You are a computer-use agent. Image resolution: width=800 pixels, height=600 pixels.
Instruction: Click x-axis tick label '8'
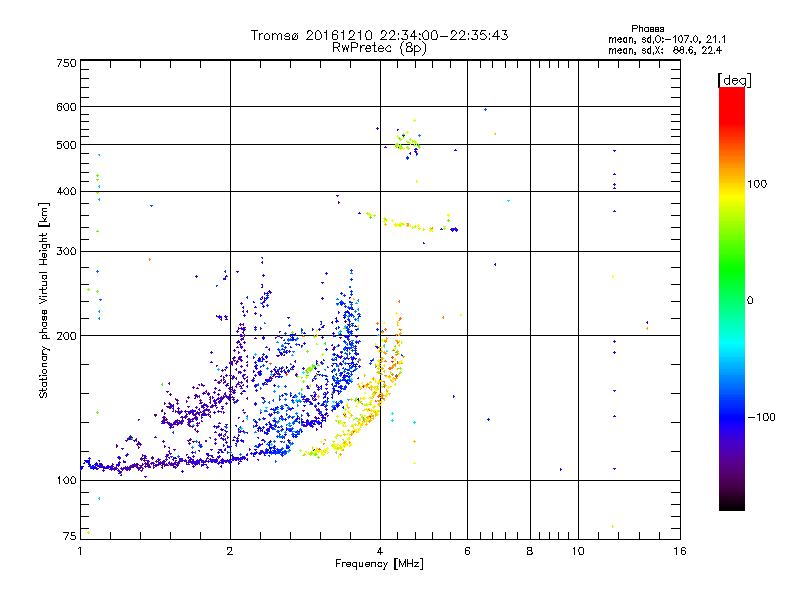[530, 551]
